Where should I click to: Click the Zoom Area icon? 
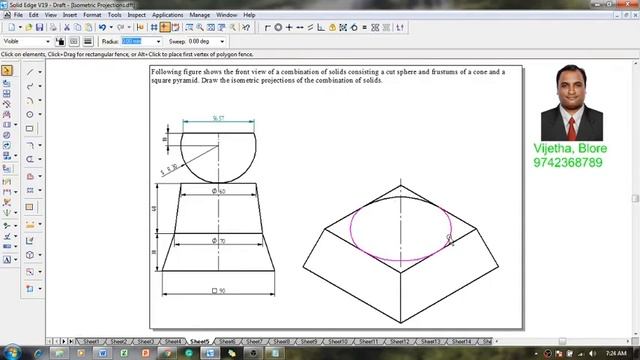(189, 27)
